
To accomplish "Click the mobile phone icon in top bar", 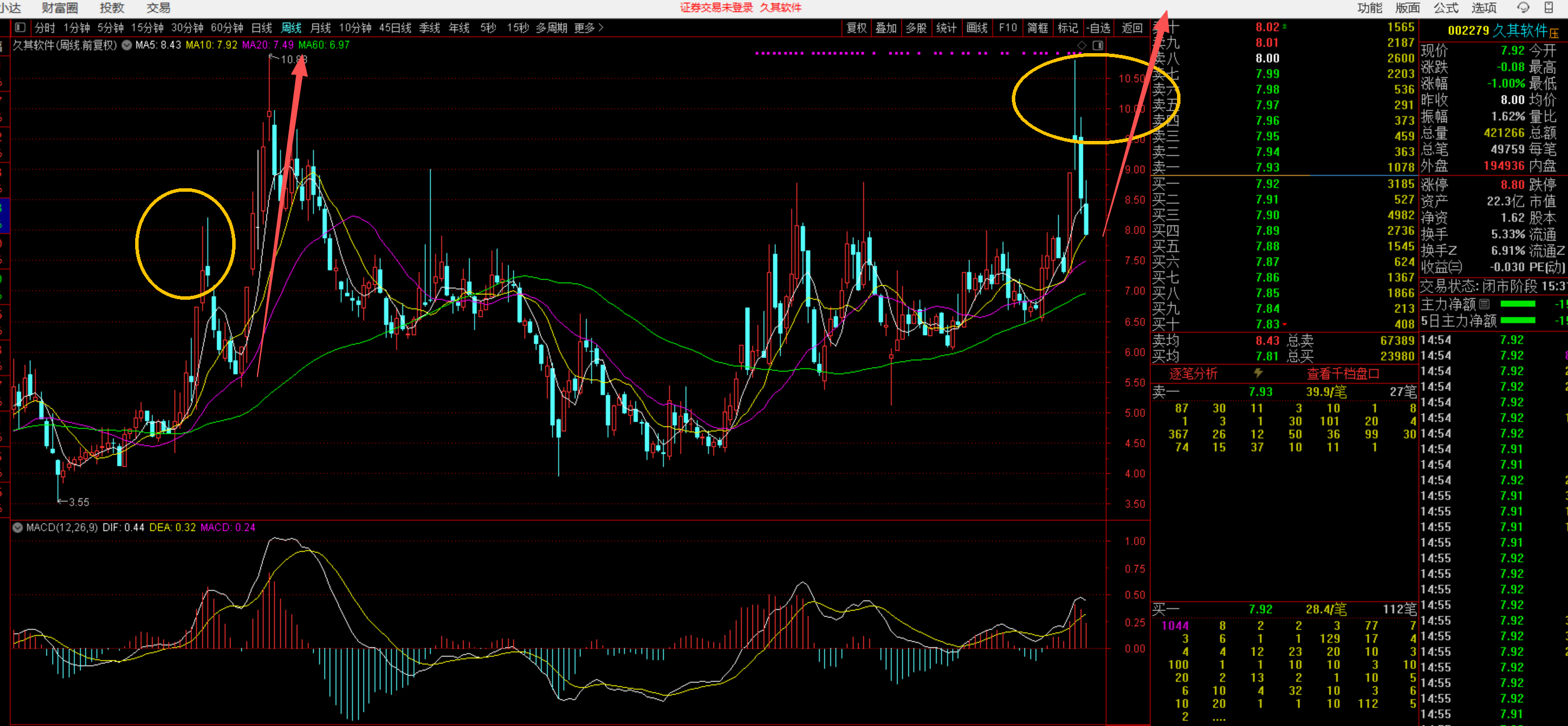I will point(1549,8).
